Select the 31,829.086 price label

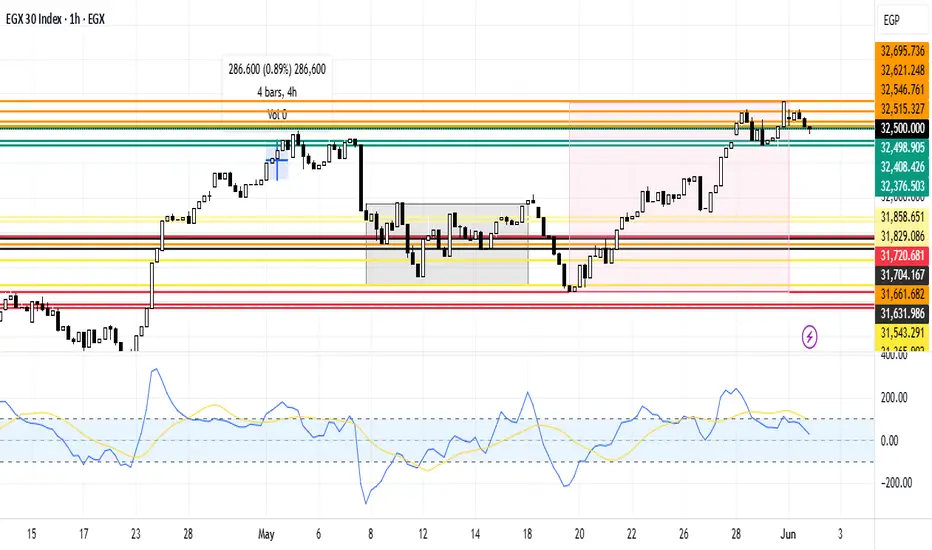[902, 236]
